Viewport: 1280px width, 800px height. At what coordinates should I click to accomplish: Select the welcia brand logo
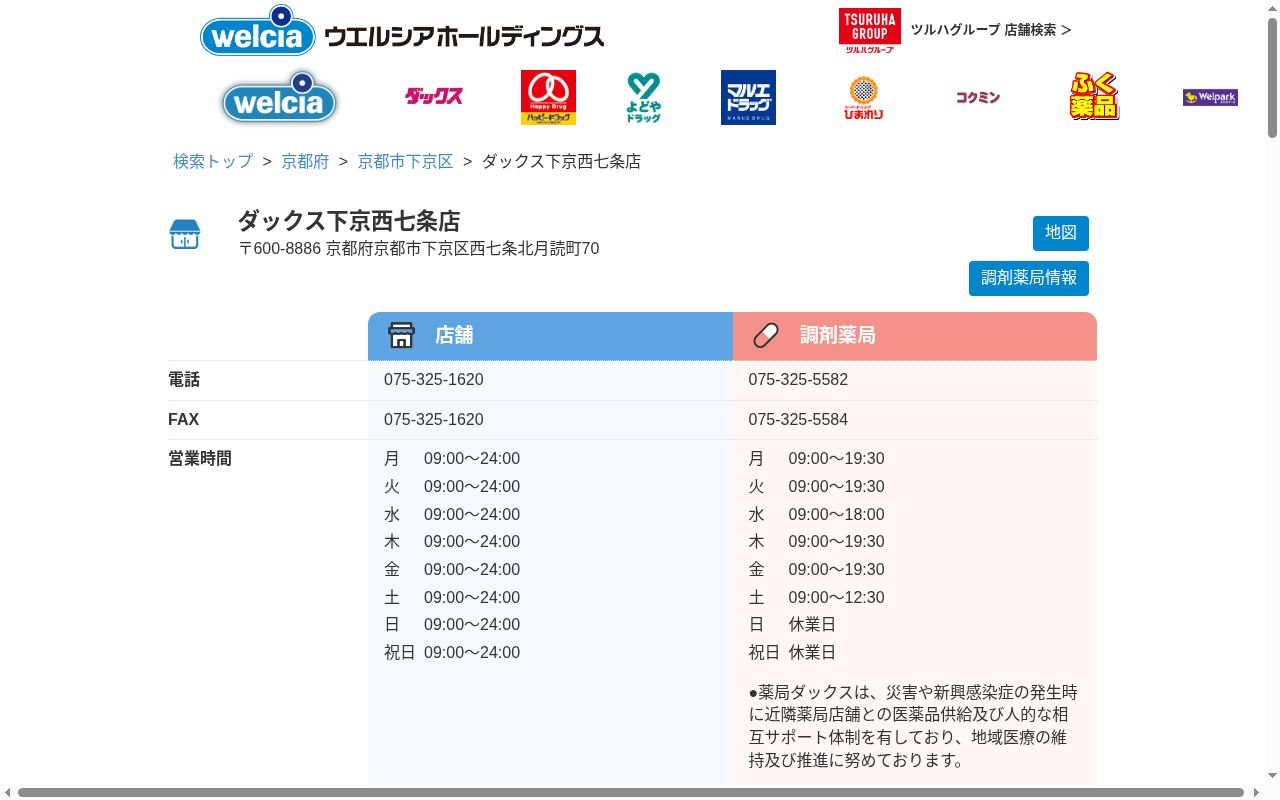click(x=279, y=97)
